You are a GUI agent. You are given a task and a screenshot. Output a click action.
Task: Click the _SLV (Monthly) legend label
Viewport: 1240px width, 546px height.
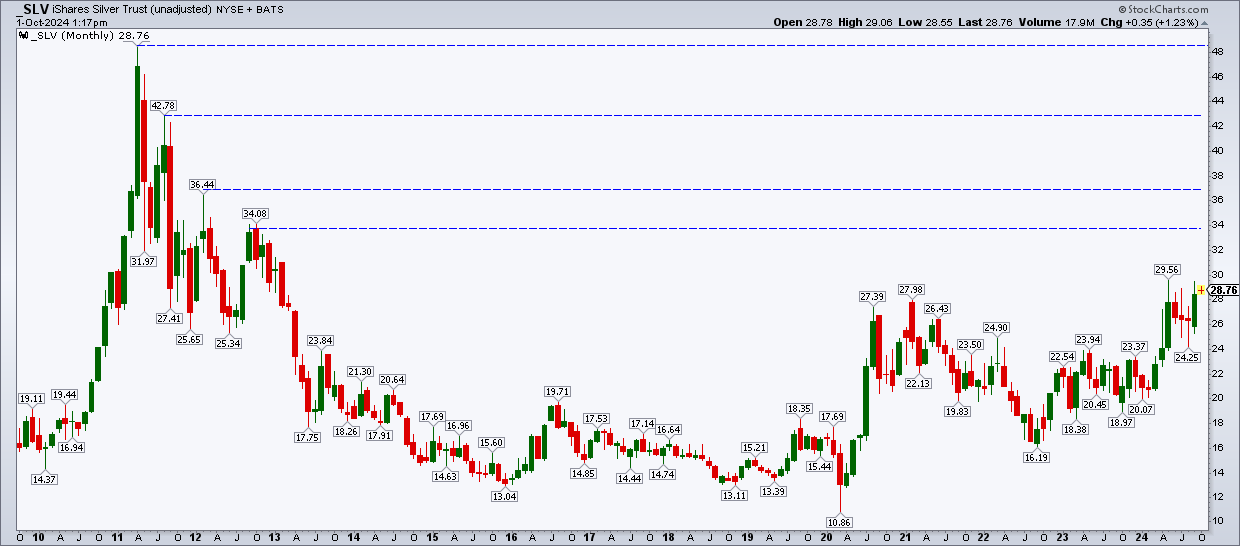pyautogui.click(x=71, y=35)
